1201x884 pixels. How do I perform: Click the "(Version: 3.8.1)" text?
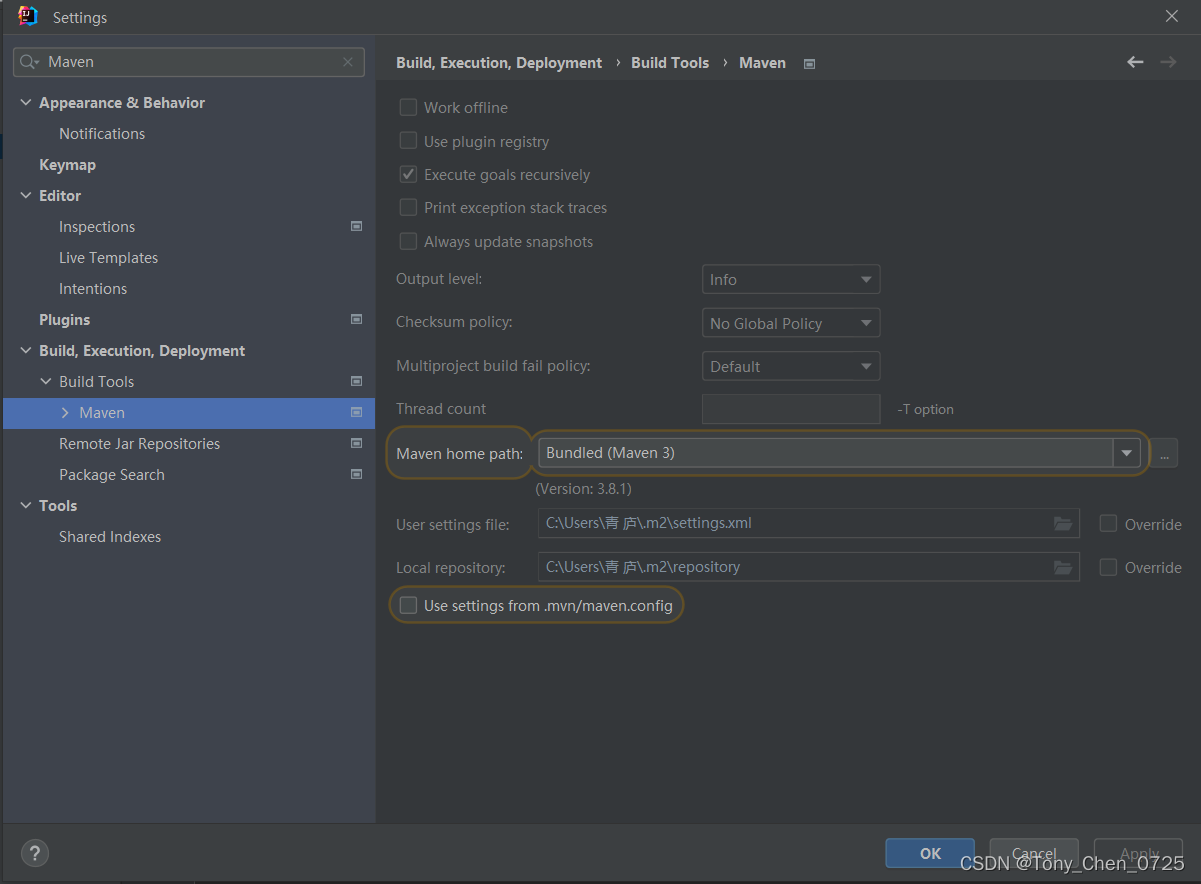pyautogui.click(x=584, y=489)
